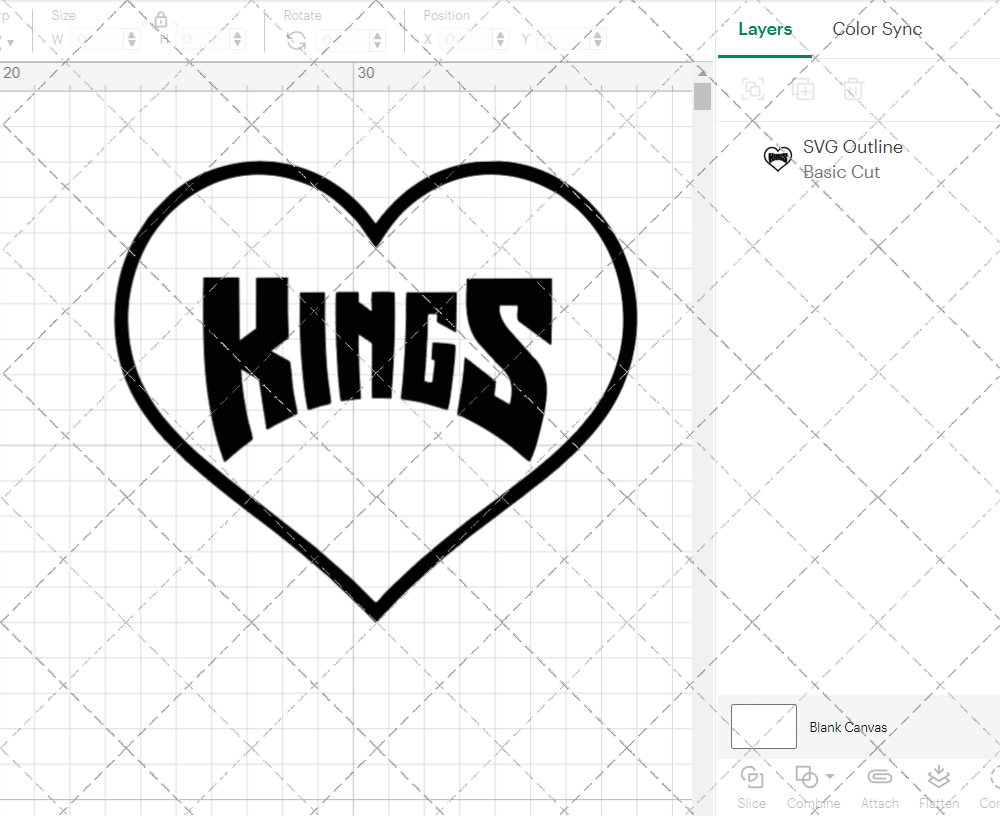Click the Rotate icon
Viewport: 1000px width, 816px height.
(x=296, y=41)
